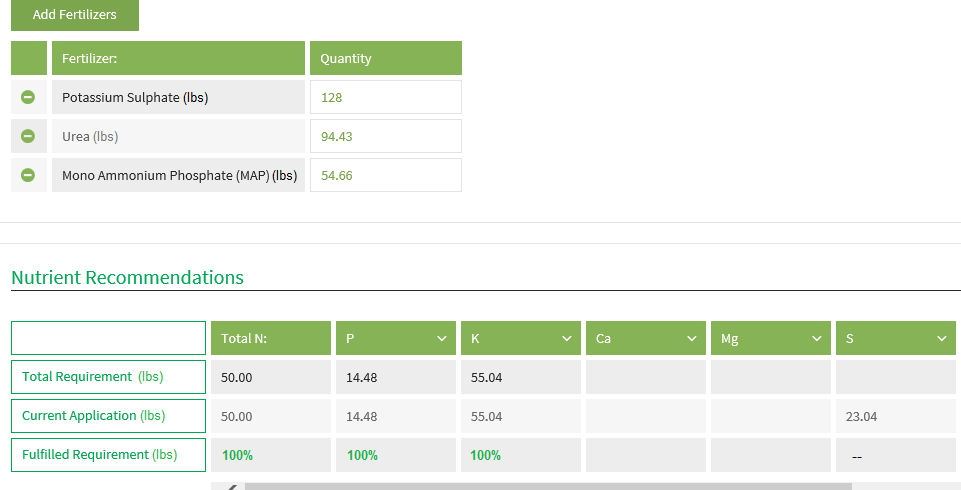Click the -- fulfilled value under S
The height and width of the screenshot is (490, 961).
tap(857, 456)
